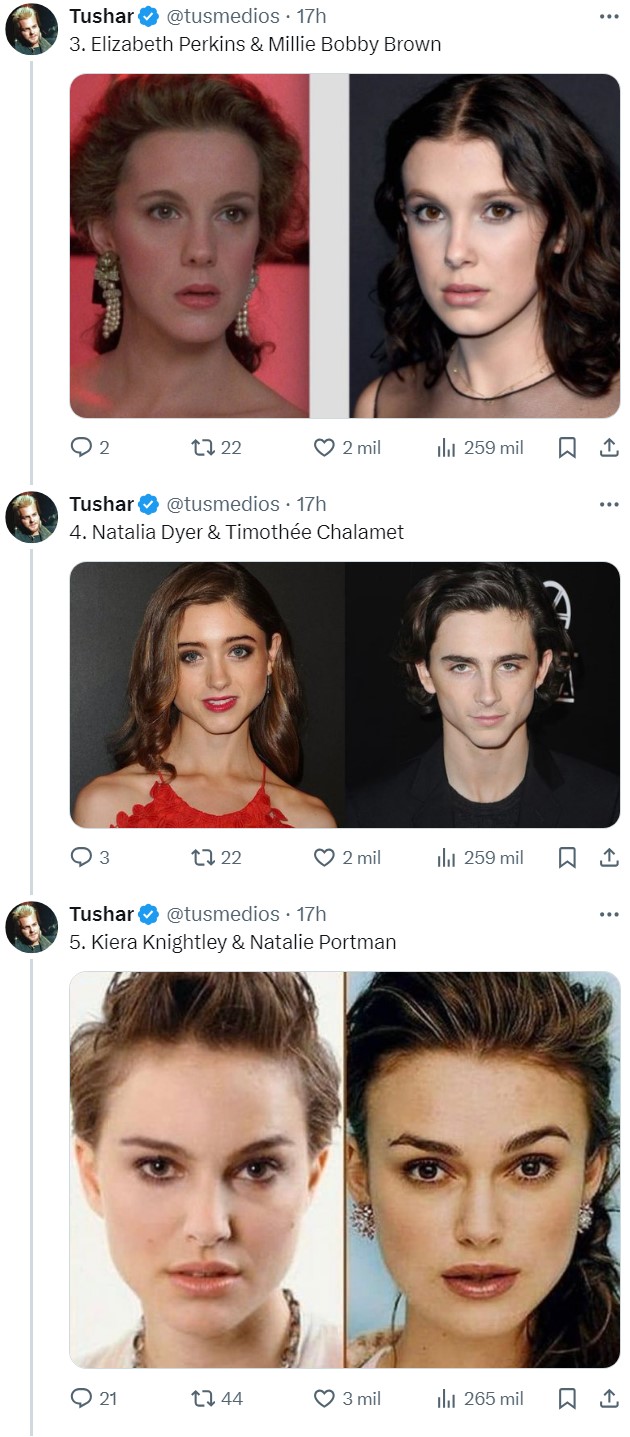The height and width of the screenshot is (1437, 630).
Task: Bookmark the Kiera Knightley & Natalie Portman tweet
Action: click(567, 1398)
